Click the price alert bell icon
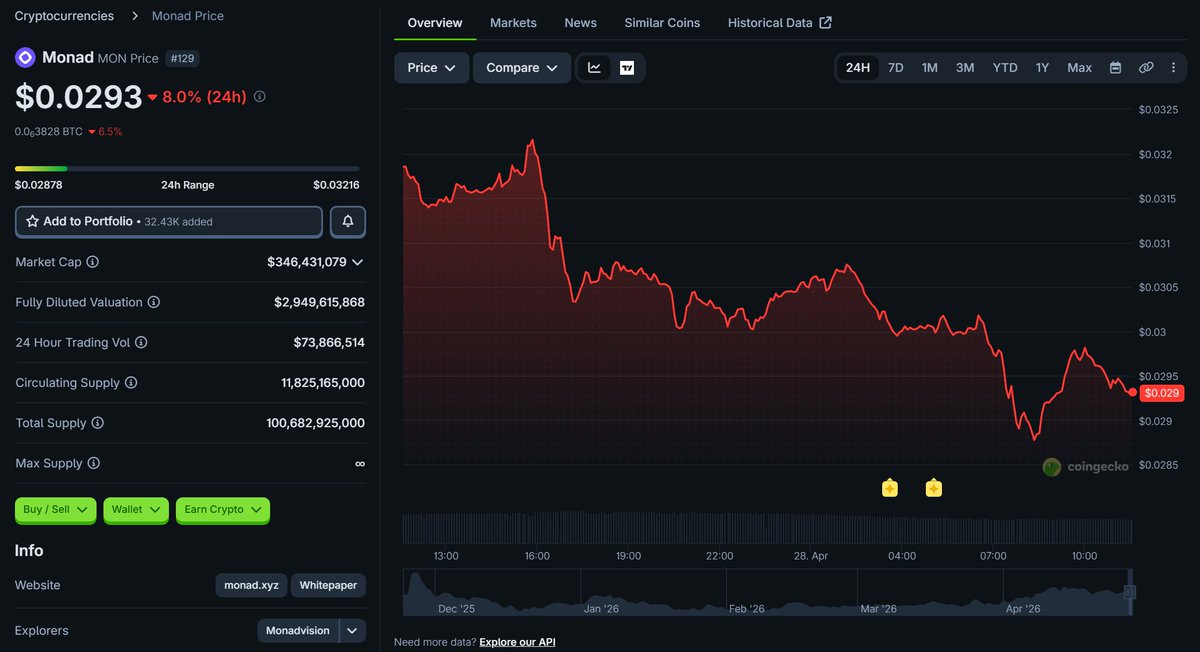Image resolution: width=1200 pixels, height=652 pixels. (x=348, y=221)
